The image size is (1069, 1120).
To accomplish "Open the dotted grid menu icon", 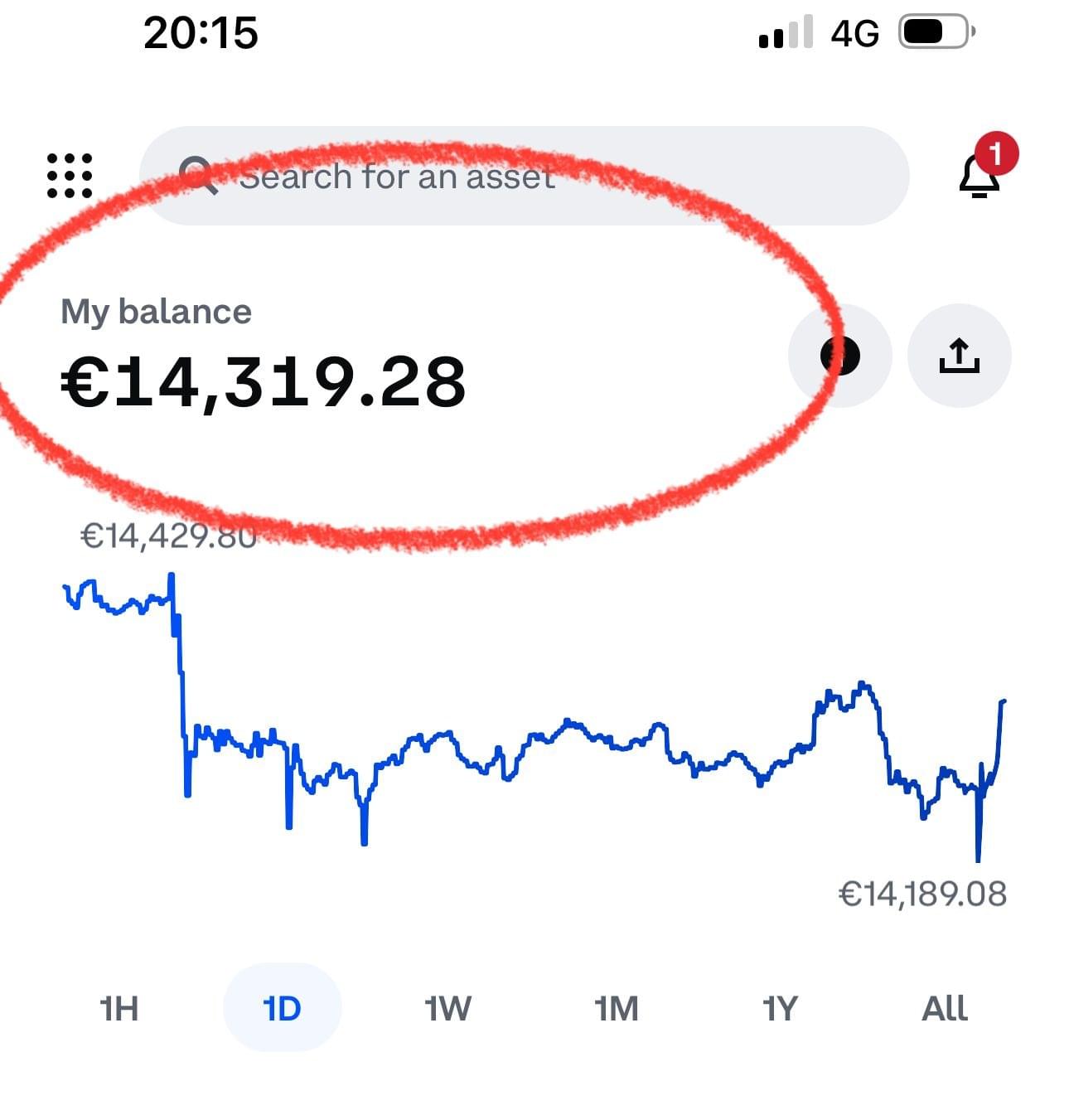I will click(x=70, y=176).
